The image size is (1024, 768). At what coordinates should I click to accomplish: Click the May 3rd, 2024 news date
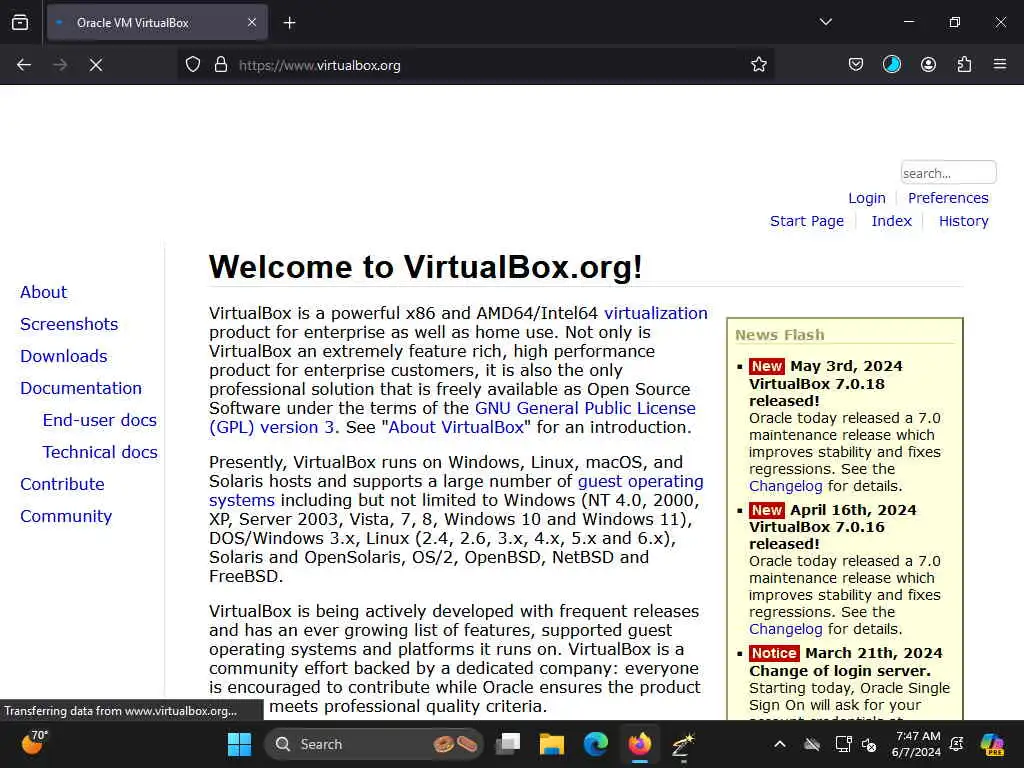coord(846,366)
